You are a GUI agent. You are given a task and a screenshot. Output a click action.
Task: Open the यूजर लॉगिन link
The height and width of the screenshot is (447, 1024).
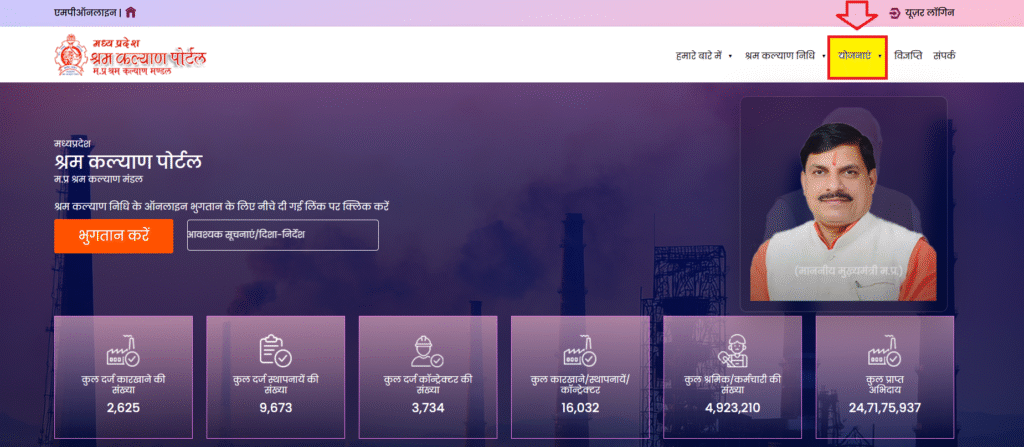pos(929,13)
